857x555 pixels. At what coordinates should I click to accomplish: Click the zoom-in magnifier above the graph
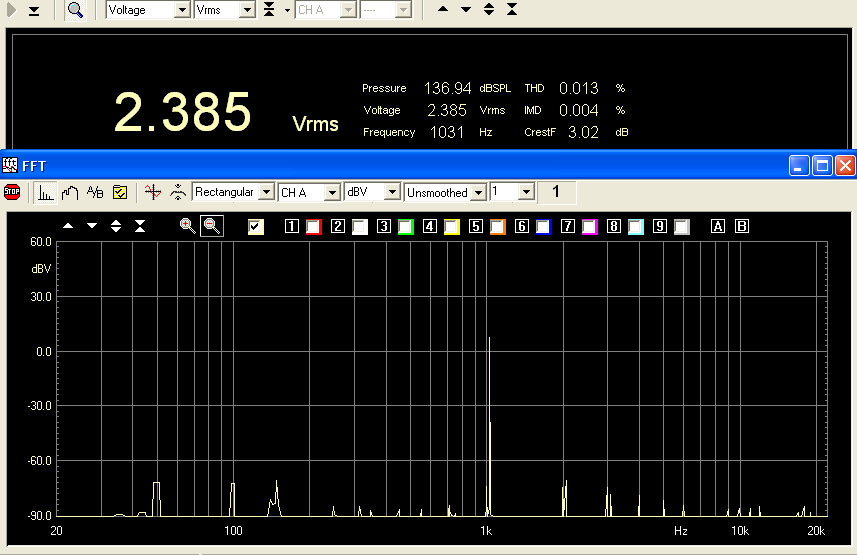(x=187, y=226)
